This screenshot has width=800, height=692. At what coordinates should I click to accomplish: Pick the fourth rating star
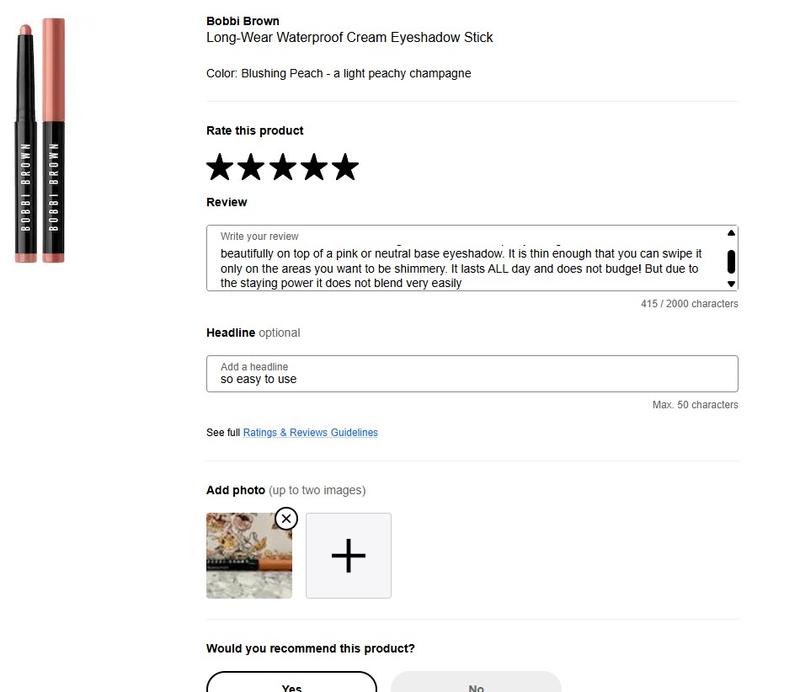click(314, 167)
